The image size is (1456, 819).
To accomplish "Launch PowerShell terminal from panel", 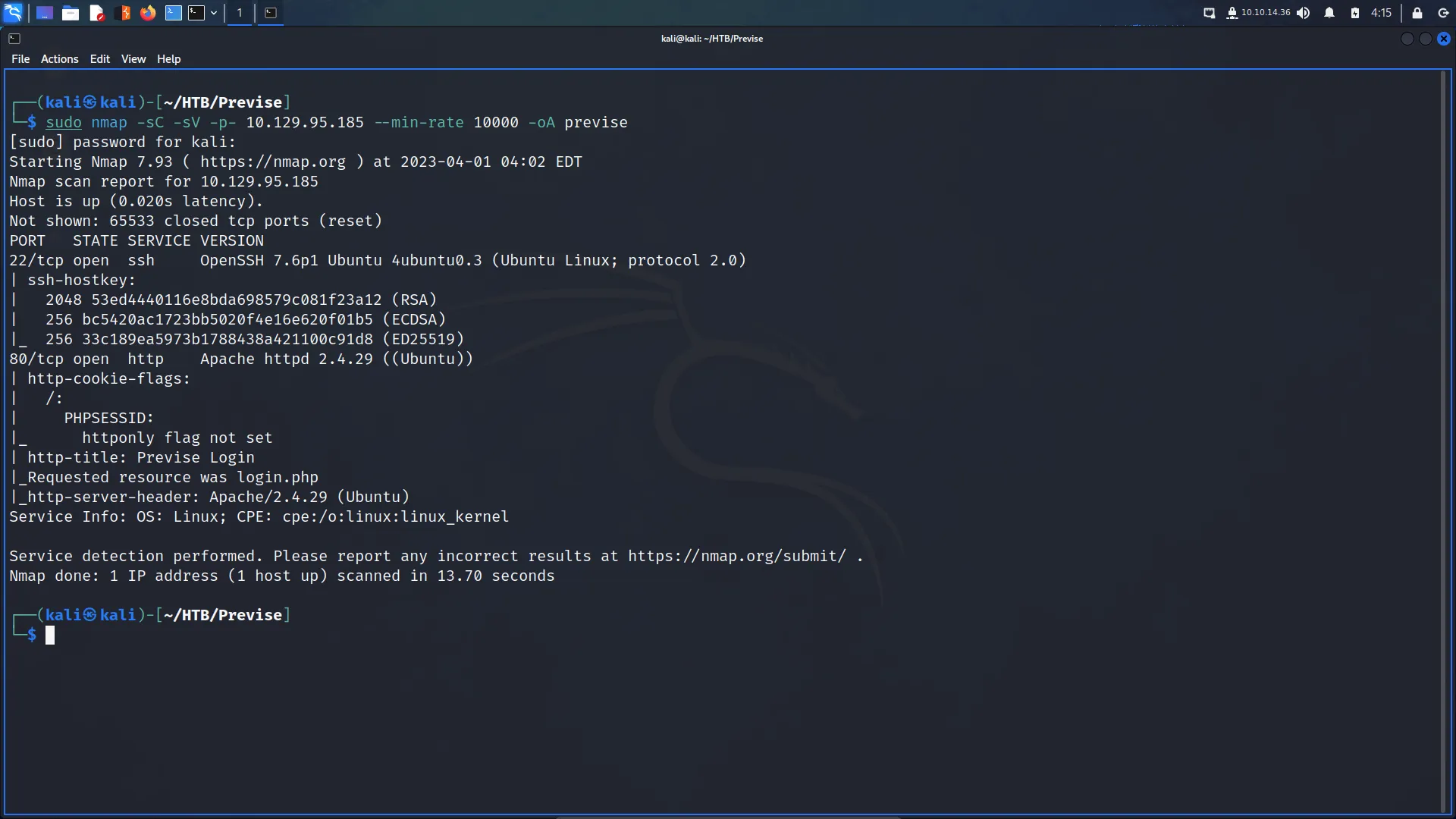I will 174,13.
